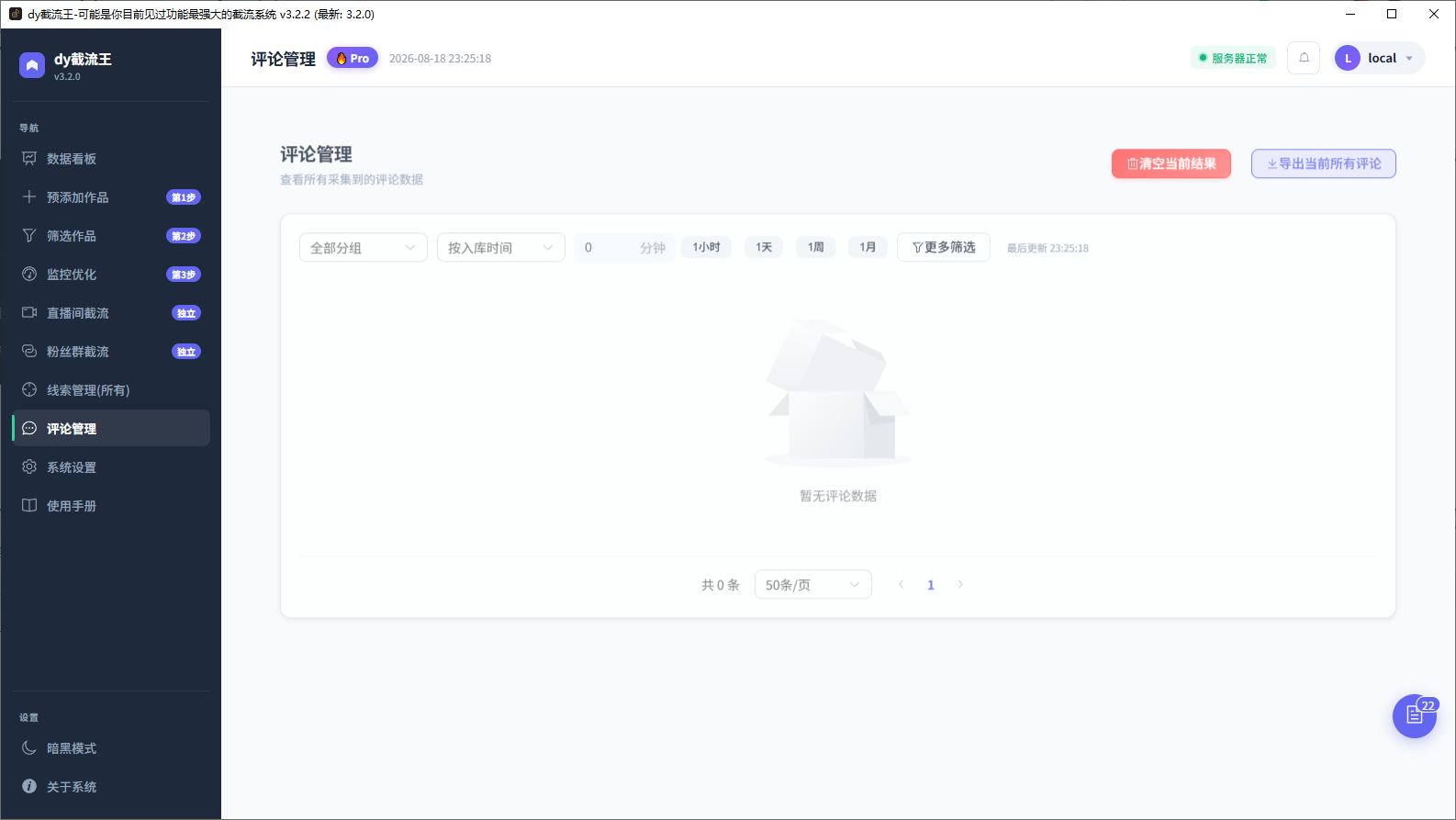1456x820 pixels.
Task: Open the 监控优化 section
Action: pyautogui.click(x=111, y=275)
